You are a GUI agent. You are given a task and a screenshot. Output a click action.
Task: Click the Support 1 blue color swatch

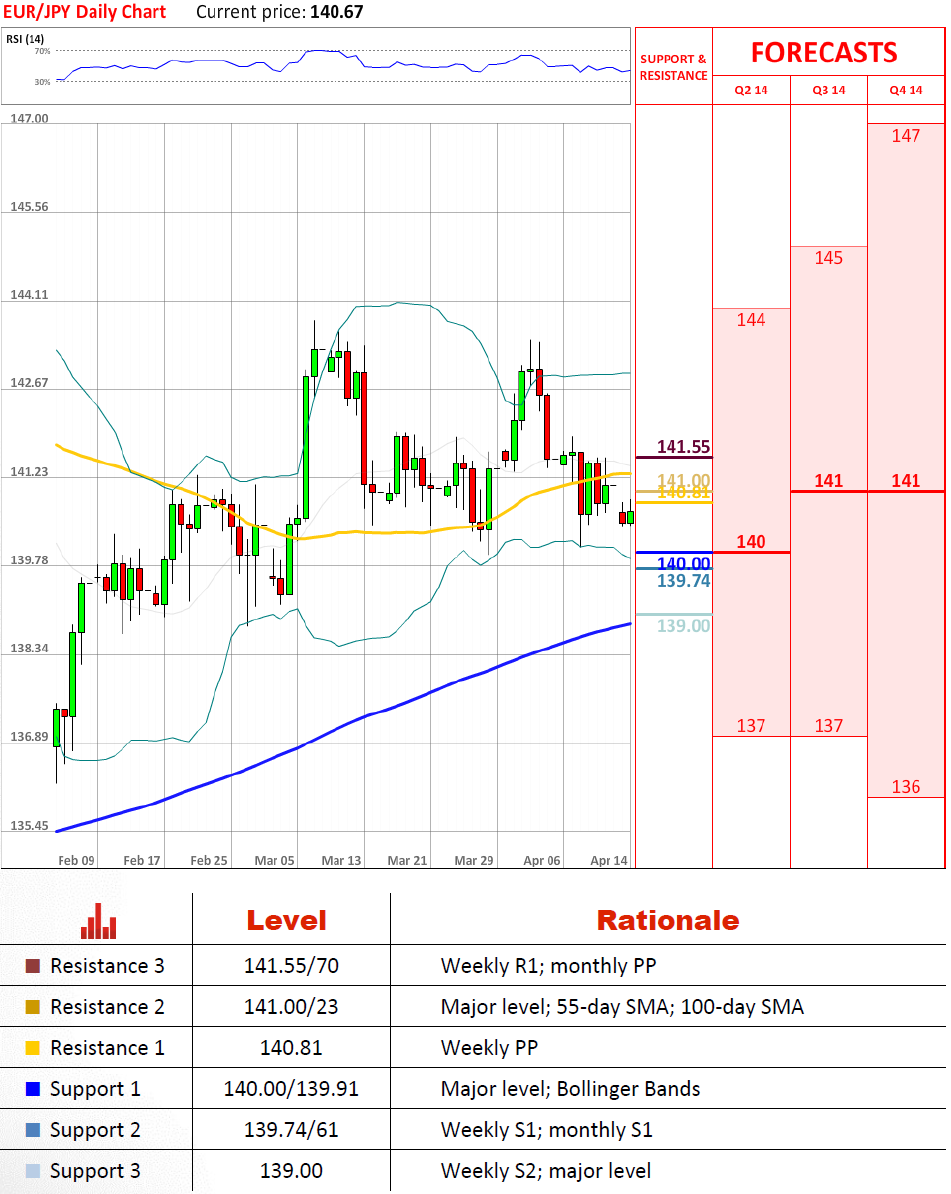coord(33,1089)
